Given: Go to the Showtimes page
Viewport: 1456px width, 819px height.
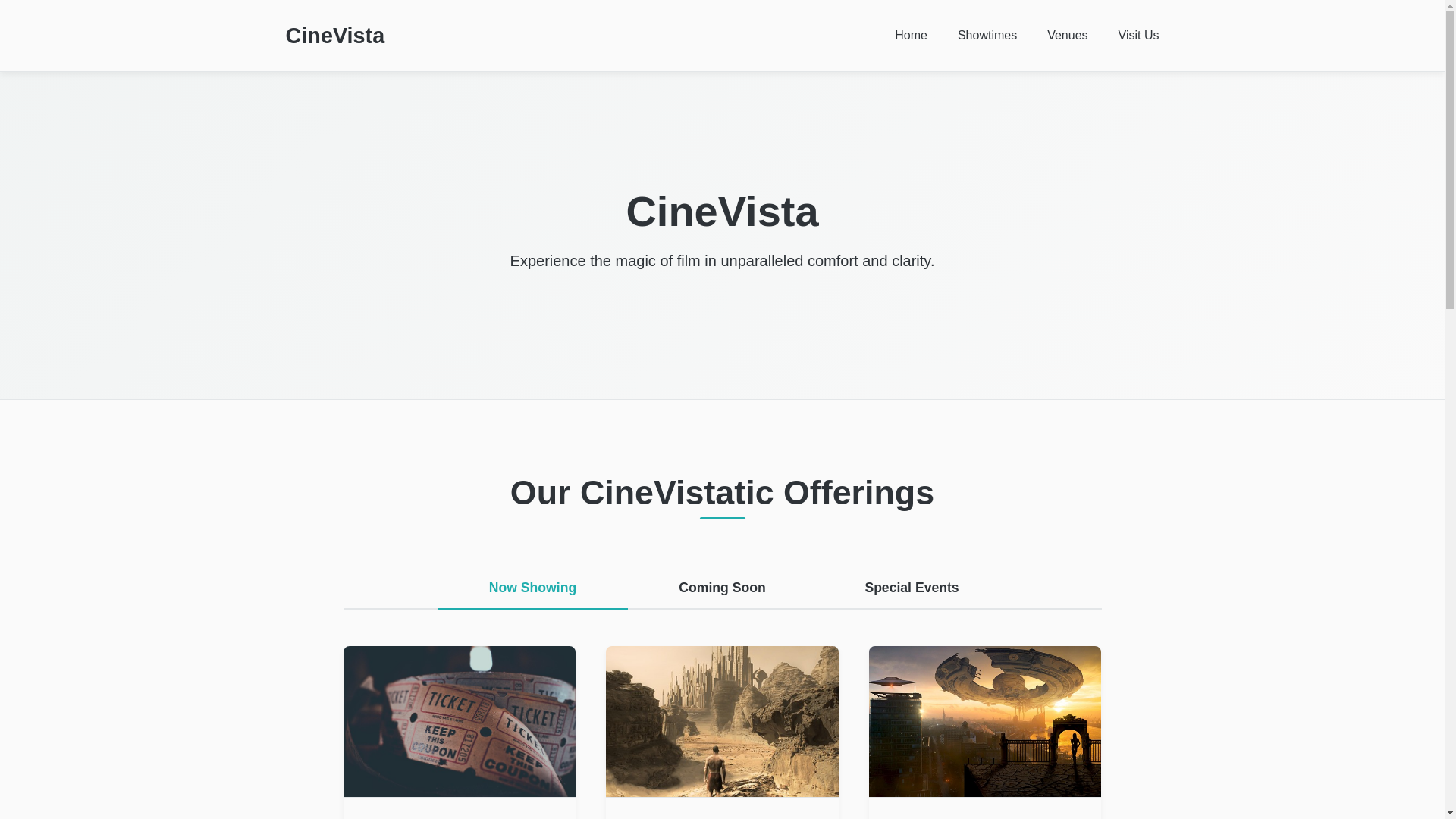Looking at the screenshot, I should click(987, 36).
